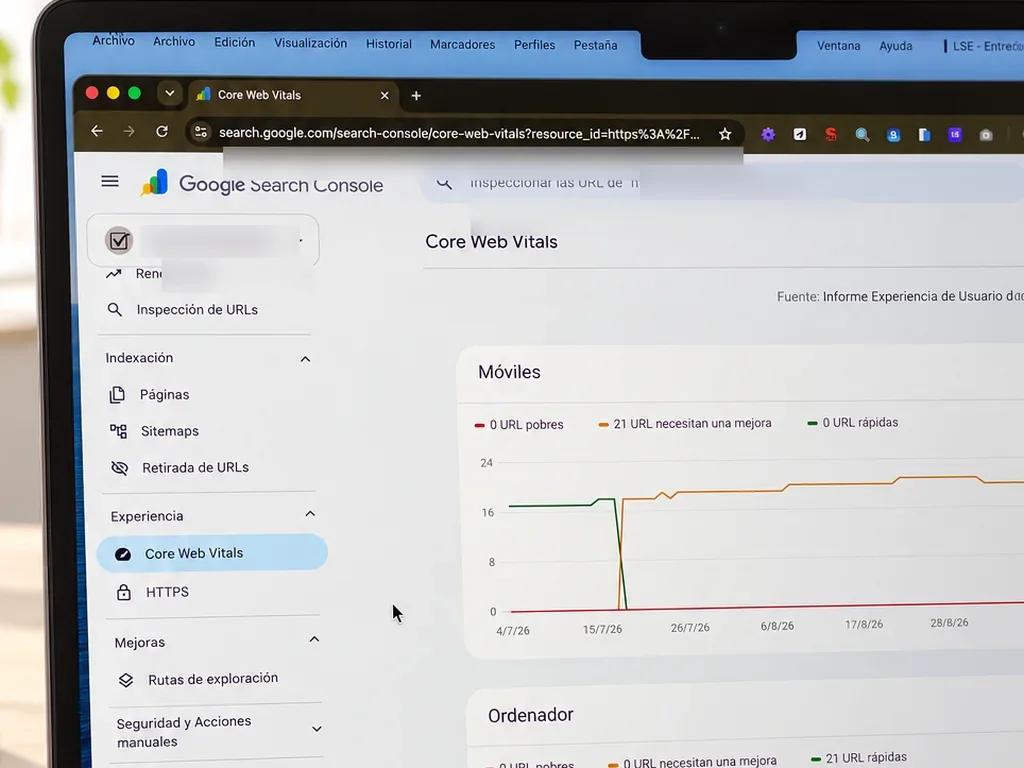Open the Ventana menu
This screenshot has width=1024, height=768.
839,46
